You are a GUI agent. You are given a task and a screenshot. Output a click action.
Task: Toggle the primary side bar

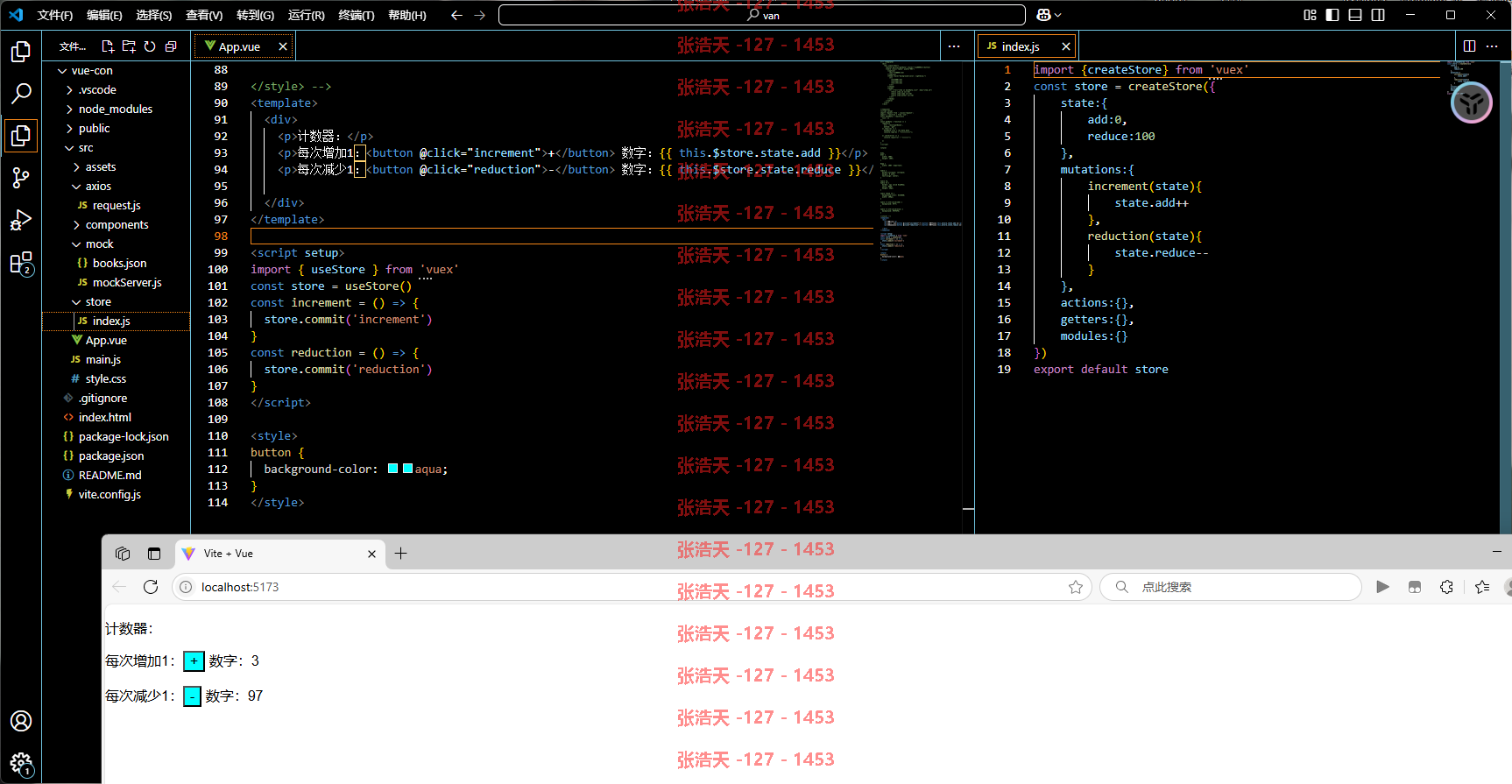pos(1332,15)
